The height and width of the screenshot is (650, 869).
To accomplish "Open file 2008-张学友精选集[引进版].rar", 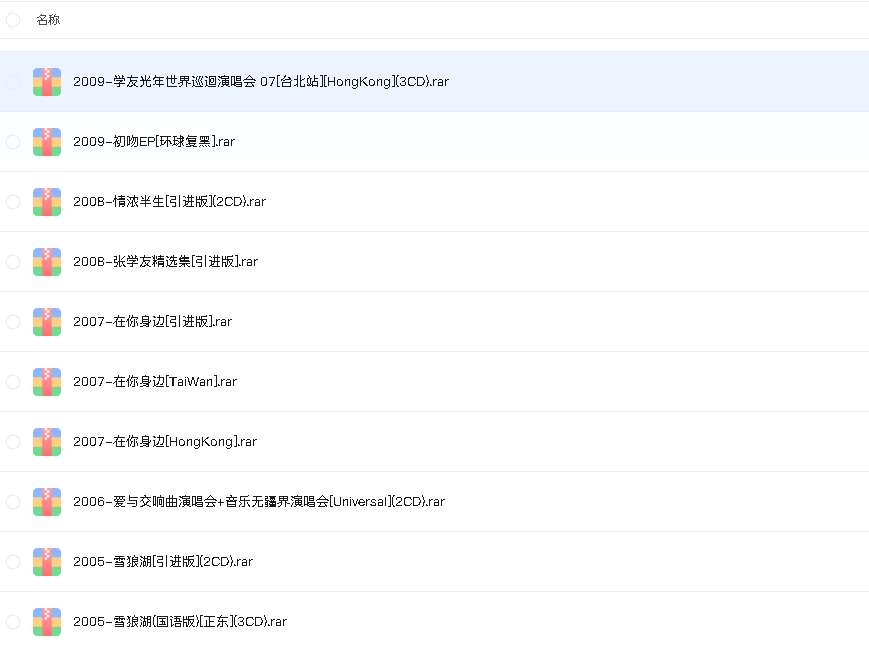I will click(166, 261).
